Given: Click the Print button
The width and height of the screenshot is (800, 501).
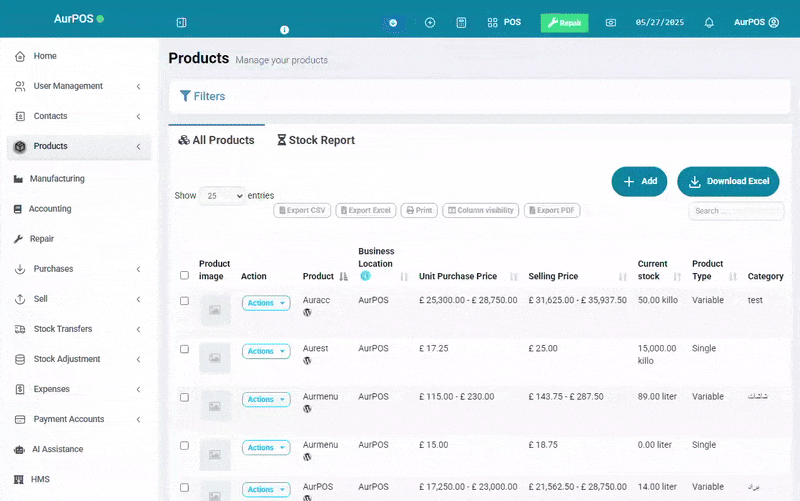Looking at the screenshot, I should [419, 210].
